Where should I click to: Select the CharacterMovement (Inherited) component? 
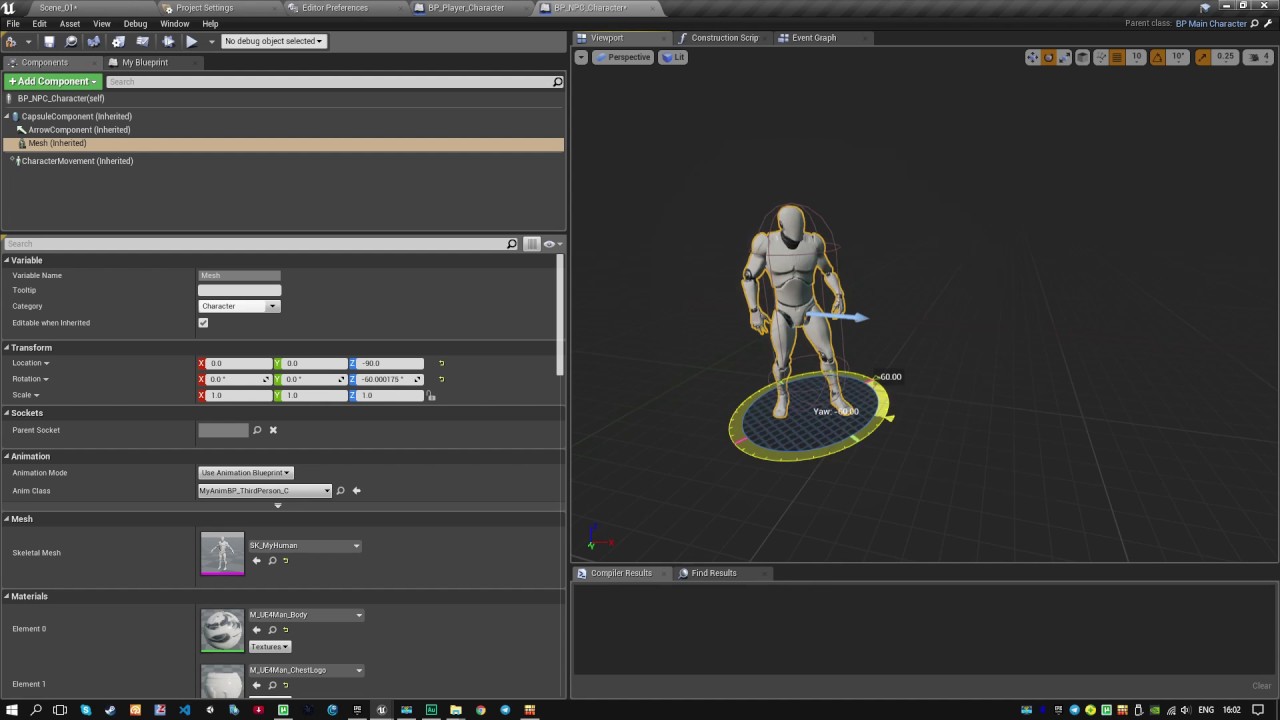tap(77, 161)
